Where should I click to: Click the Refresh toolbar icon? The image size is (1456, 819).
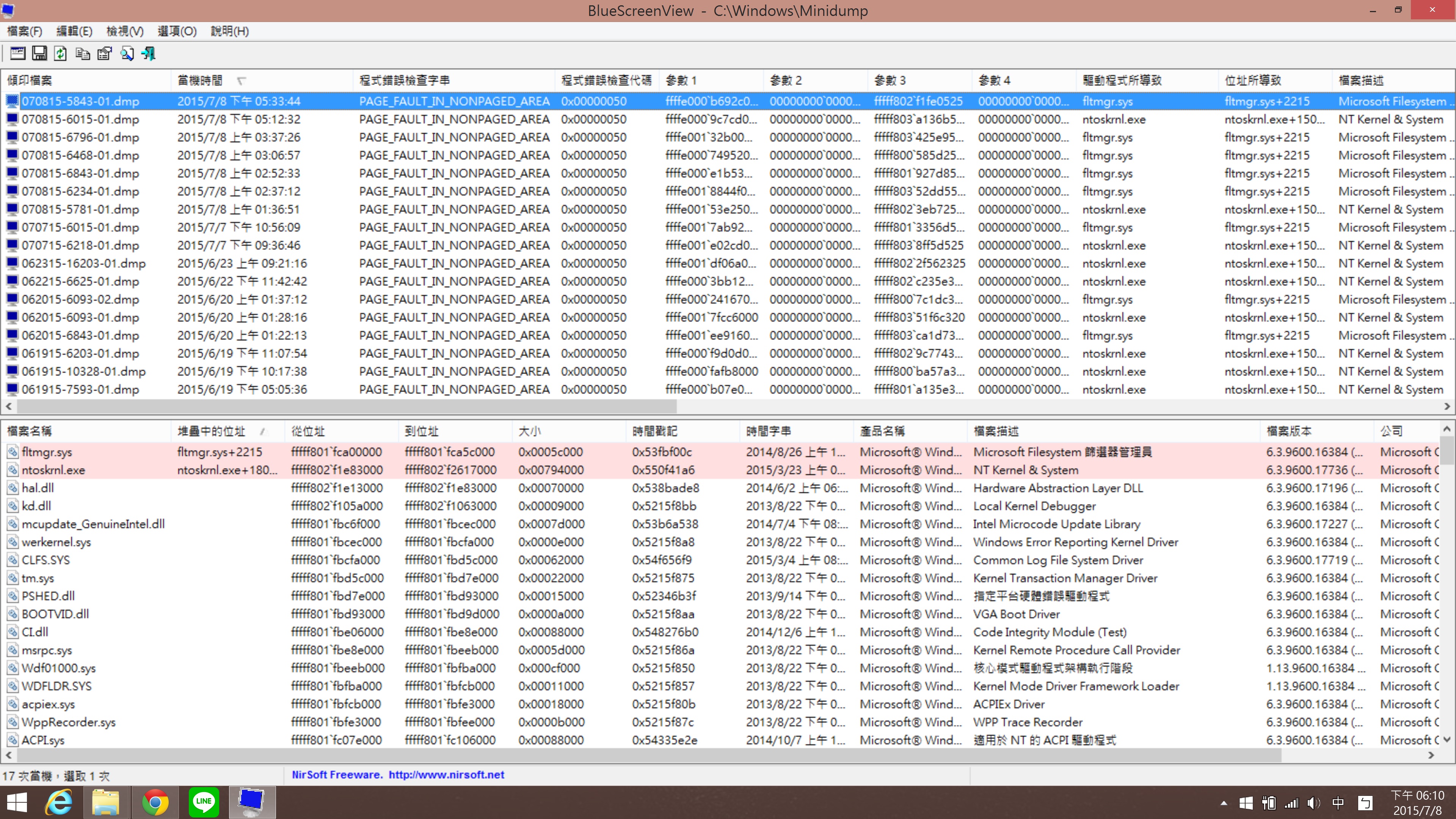coord(61,54)
